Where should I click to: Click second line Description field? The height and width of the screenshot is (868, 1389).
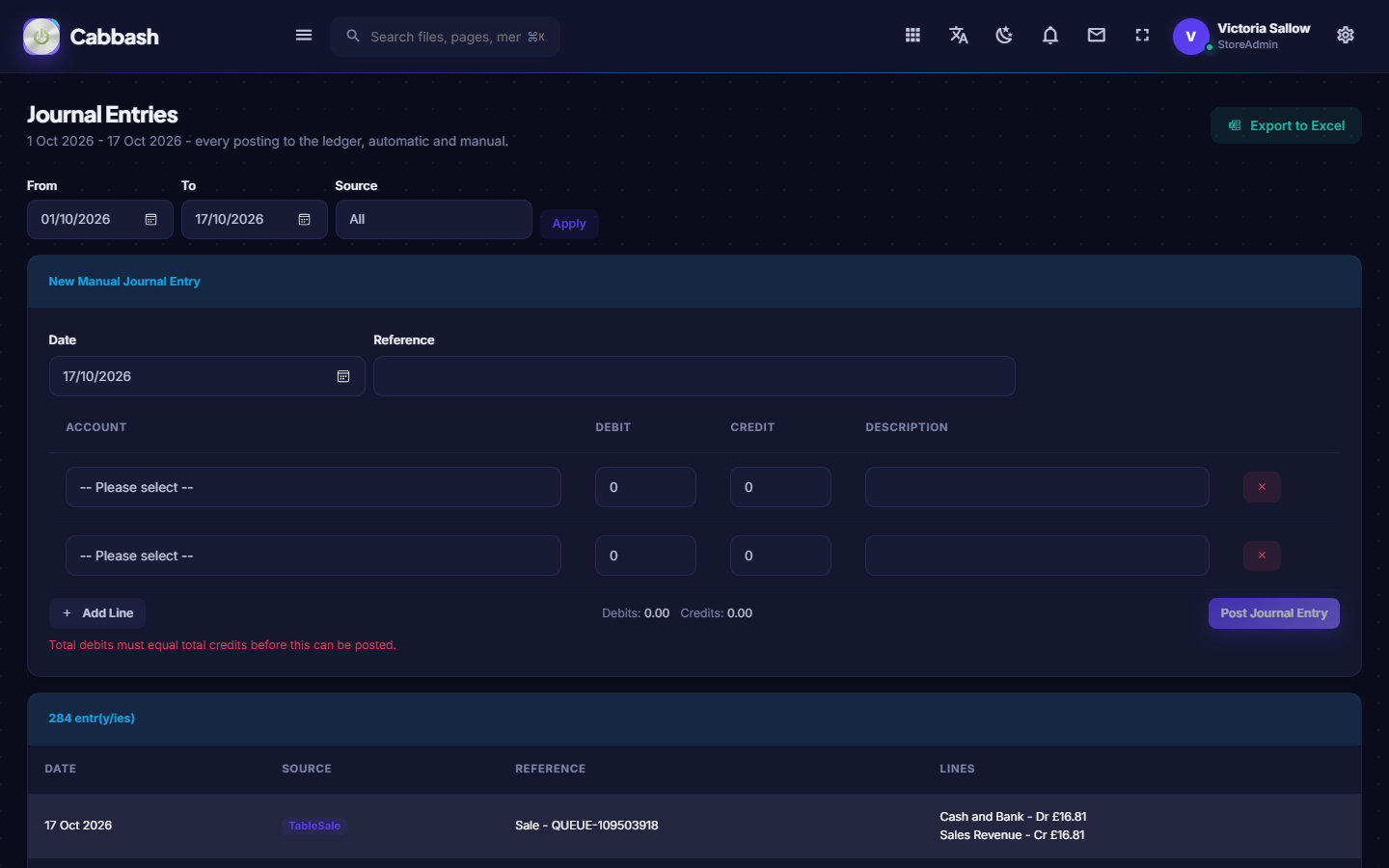1037,556
